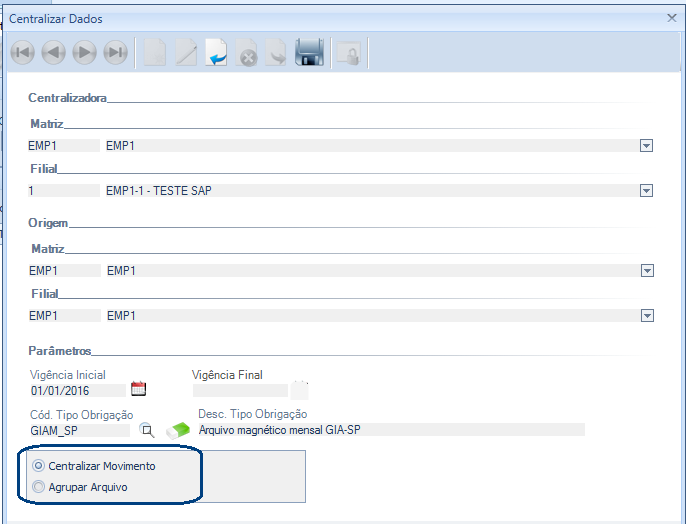Click the padlock lock icon
686x524 pixels.
coord(349,53)
